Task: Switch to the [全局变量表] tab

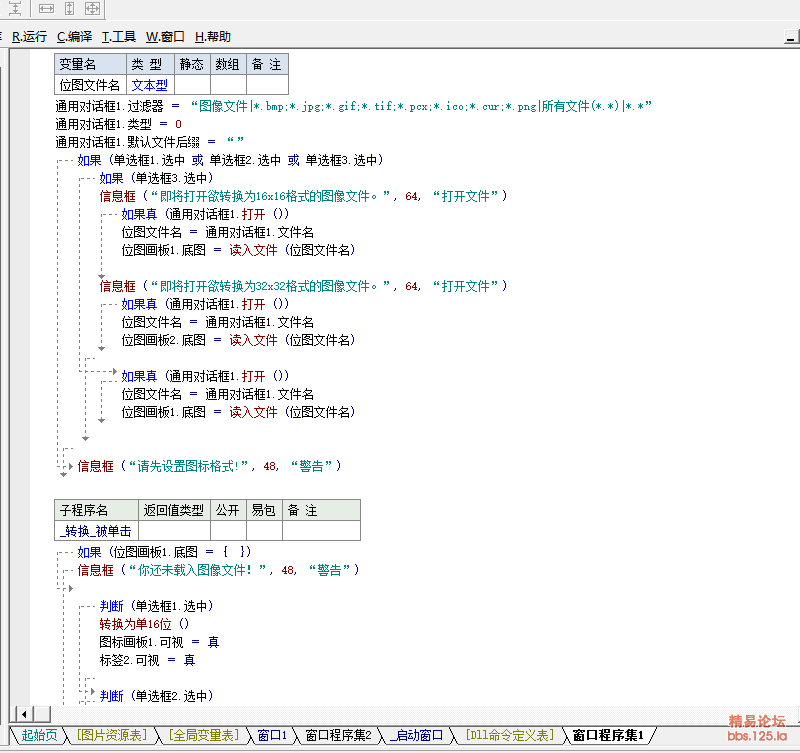Action: click(x=204, y=735)
